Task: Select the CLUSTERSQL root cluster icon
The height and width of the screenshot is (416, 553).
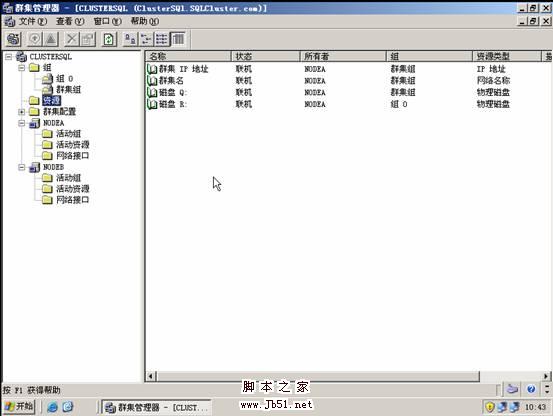Action: pyautogui.click(x=22, y=57)
